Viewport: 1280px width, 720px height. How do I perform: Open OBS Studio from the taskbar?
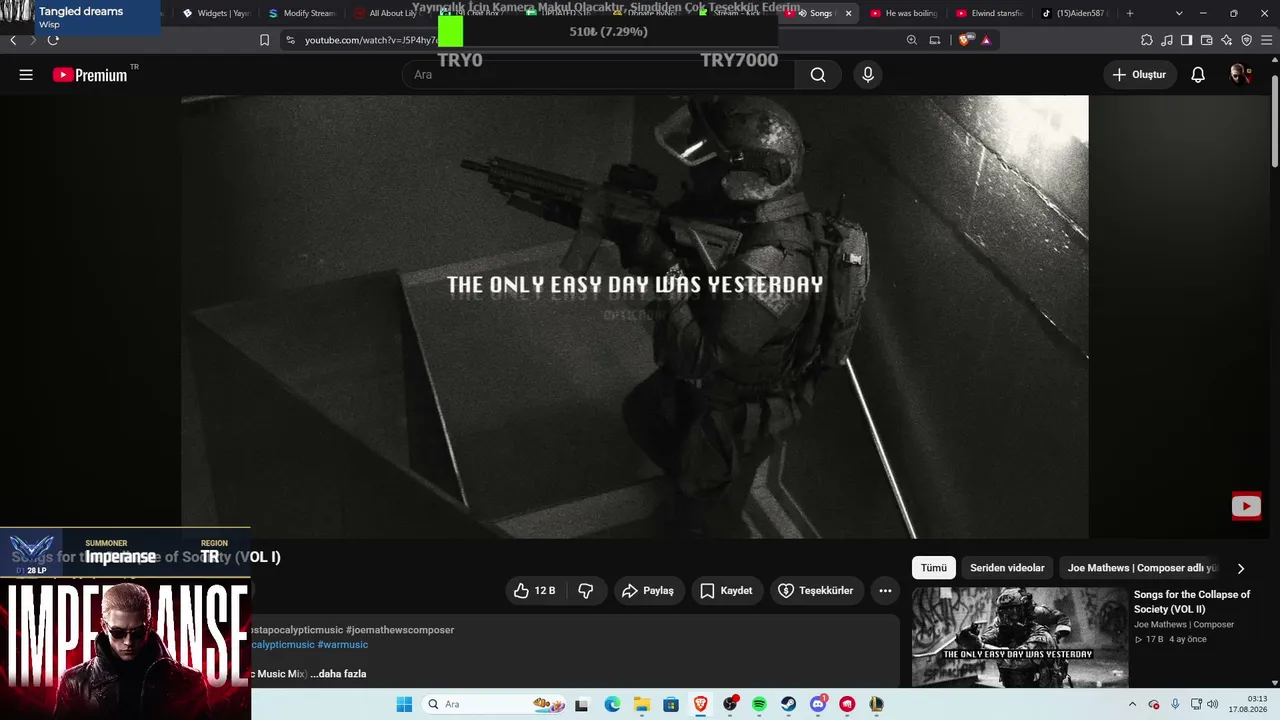[730, 704]
